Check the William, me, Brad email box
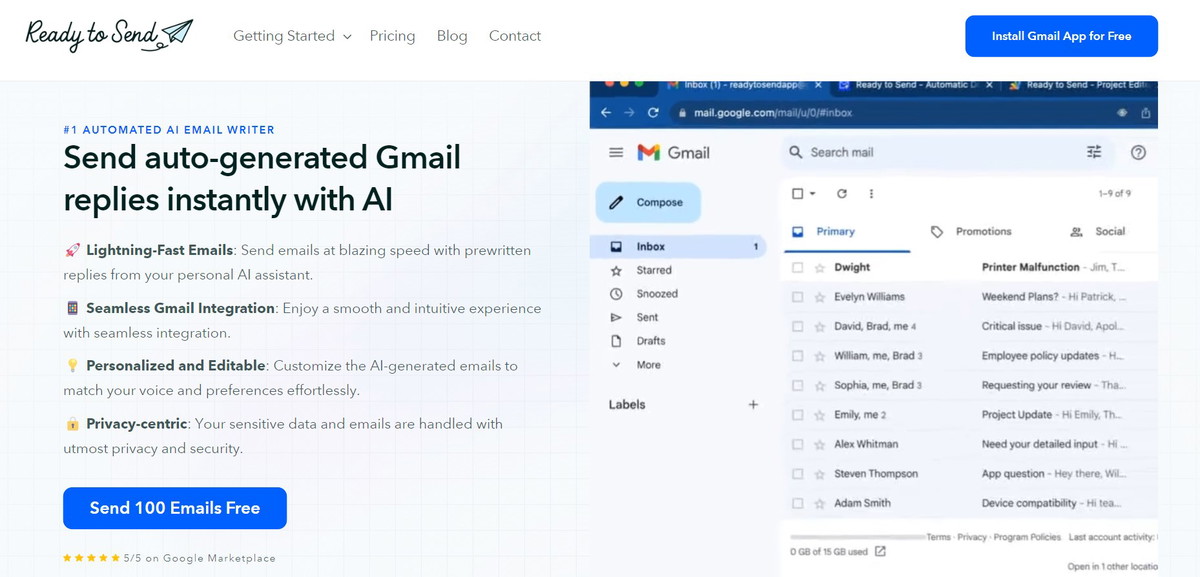The height and width of the screenshot is (577, 1200). pyautogui.click(x=797, y=356)
